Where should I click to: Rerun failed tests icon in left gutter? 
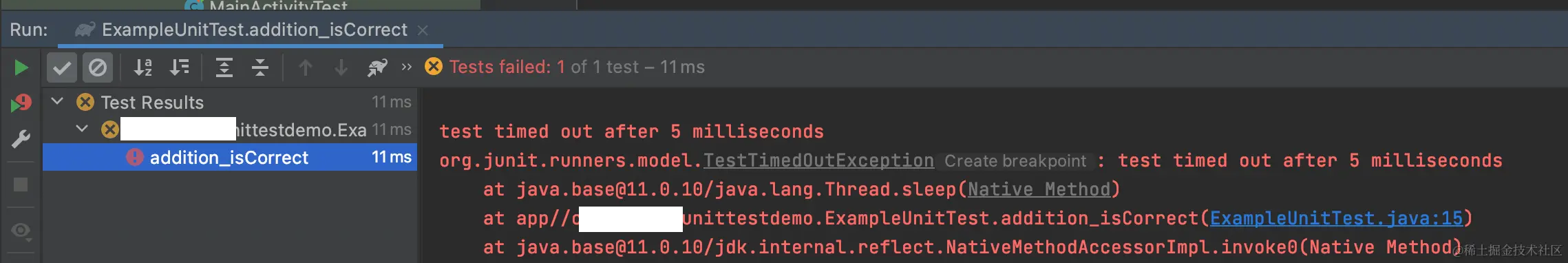pos(21,103)
